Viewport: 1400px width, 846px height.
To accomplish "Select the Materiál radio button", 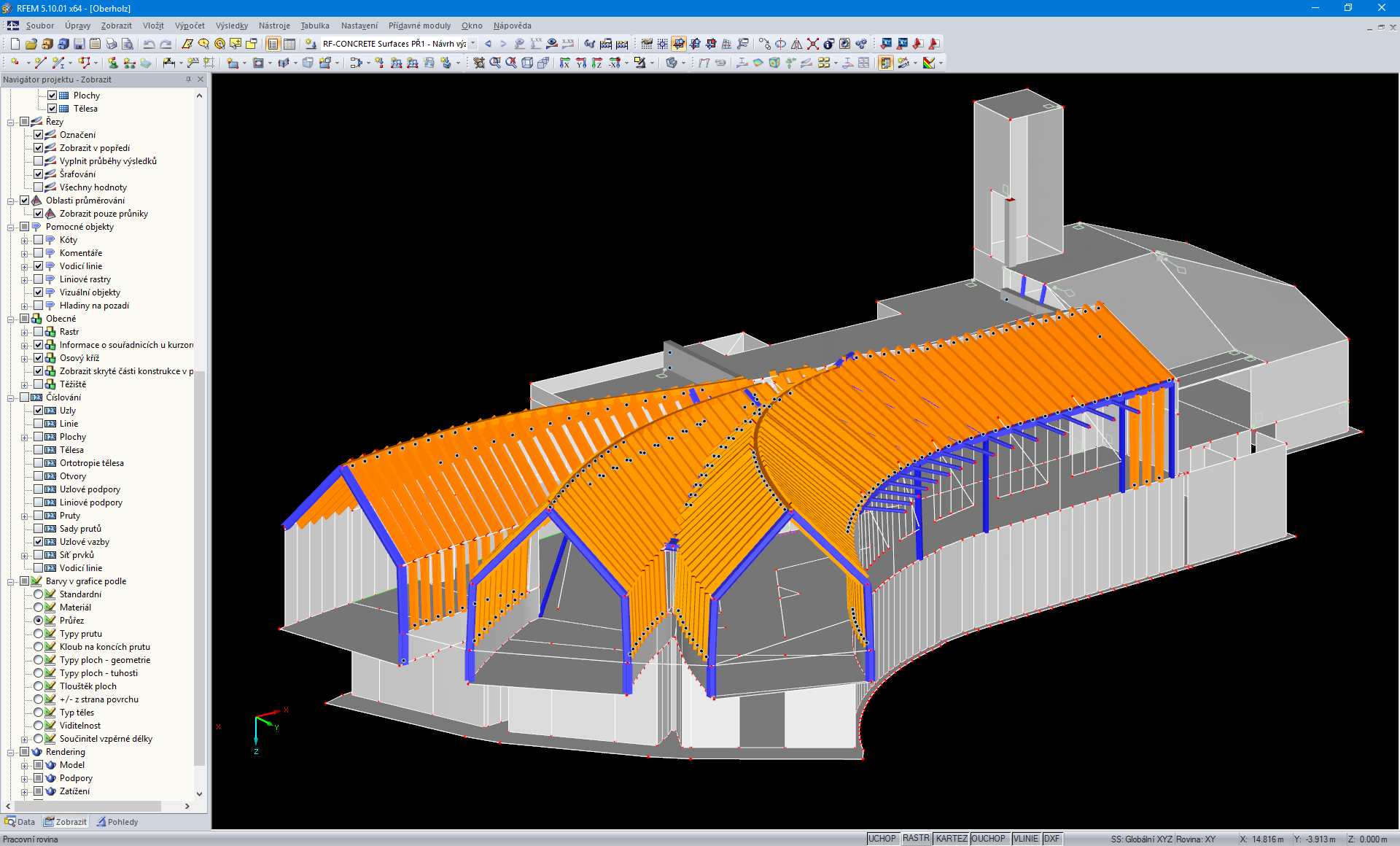I will 39,607.
